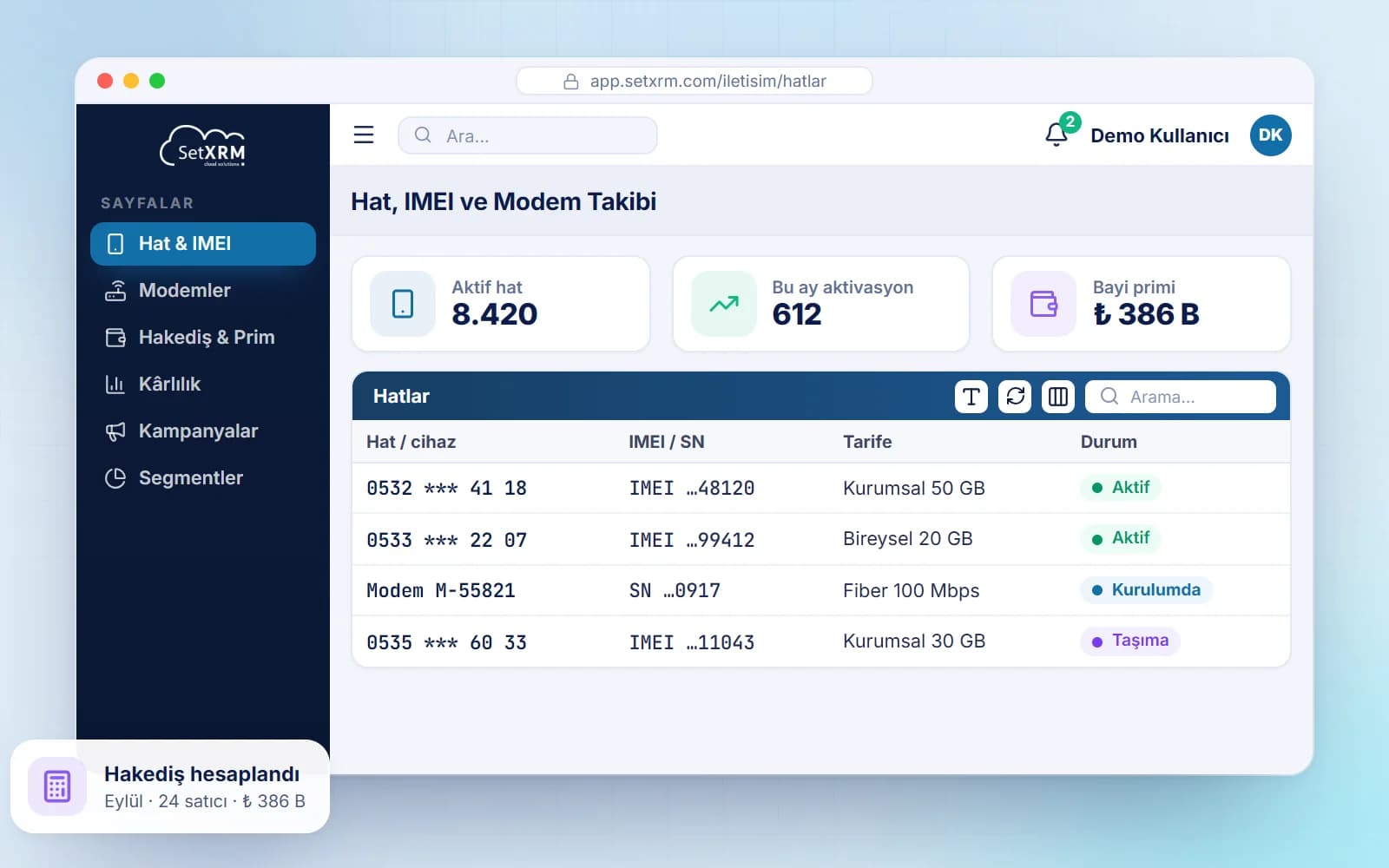
Task: Focus the Arama... field in Hatlar table
Action: 1181,397
